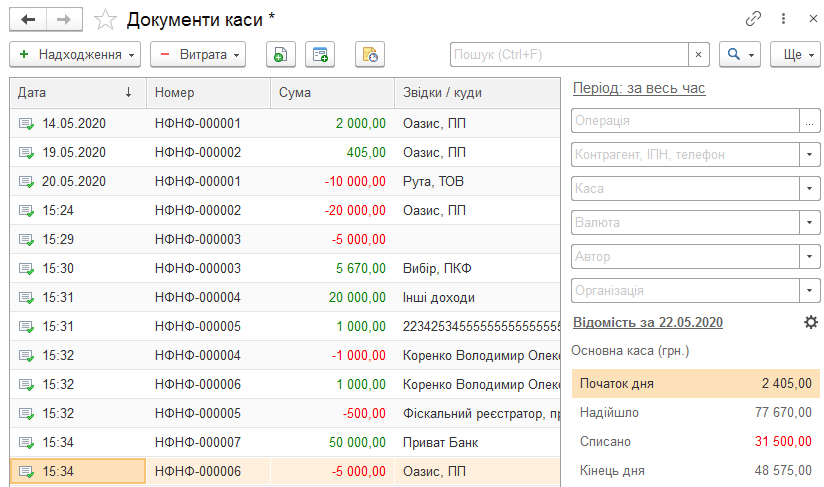The height and width of the screenshot is (487, 824).
Task: Open the gear settings for Відомість
Action: click(x=811, y=322)
